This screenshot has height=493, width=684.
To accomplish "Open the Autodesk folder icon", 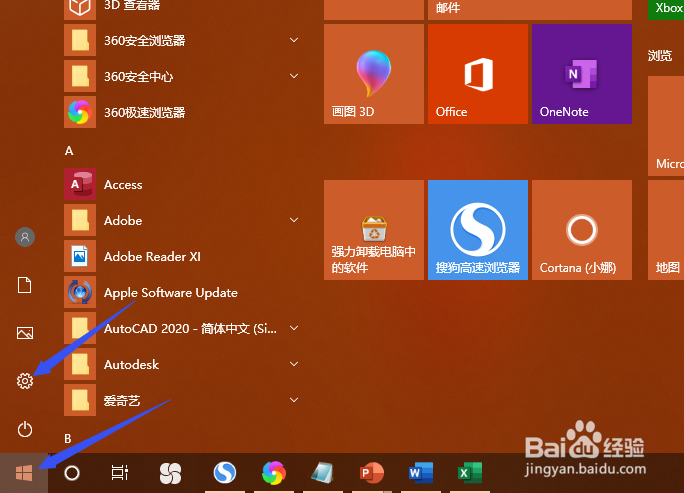I will pos(80,364).
